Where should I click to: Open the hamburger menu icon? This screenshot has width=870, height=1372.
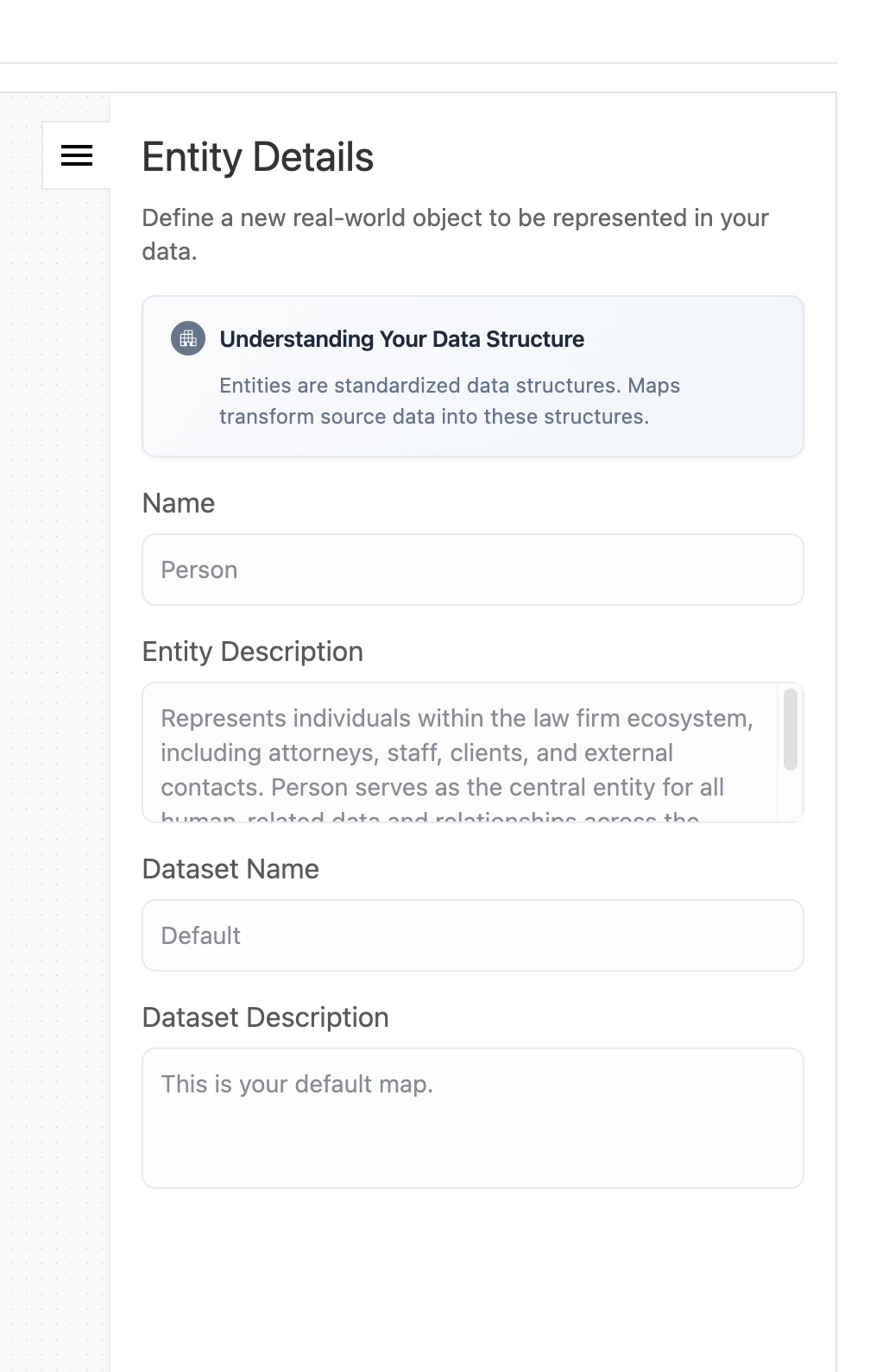click(77, 155)
